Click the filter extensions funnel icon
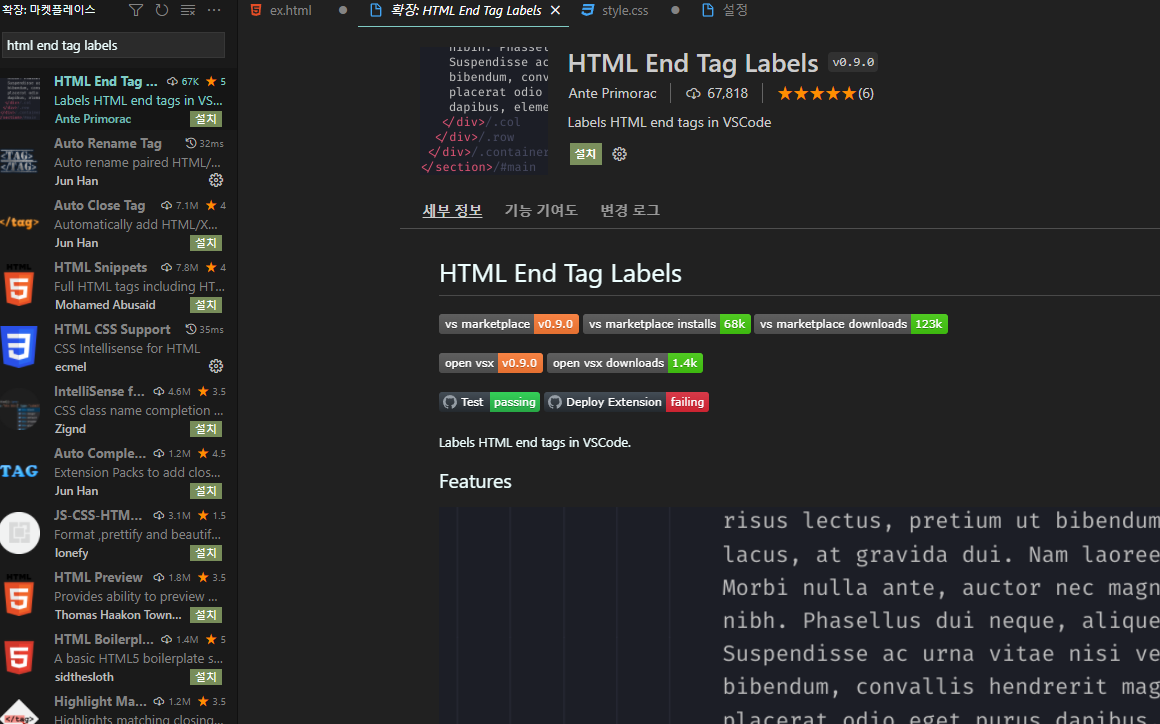The width and height of the screenshot is (1160, 724). (135, 10)
